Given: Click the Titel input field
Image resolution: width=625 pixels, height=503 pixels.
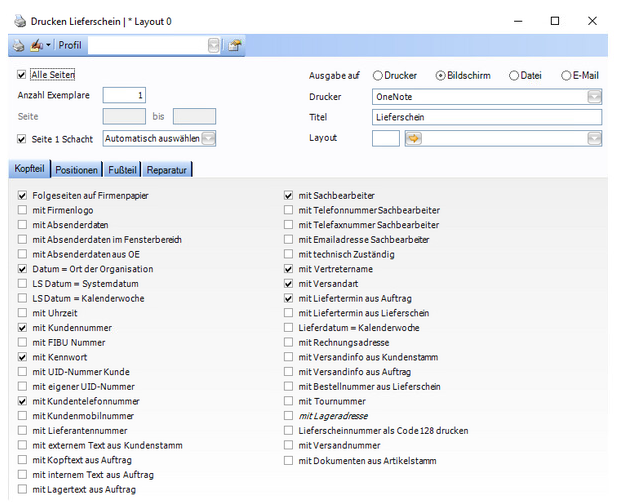Looking at the screenshot, I should (x=486, y=117).
